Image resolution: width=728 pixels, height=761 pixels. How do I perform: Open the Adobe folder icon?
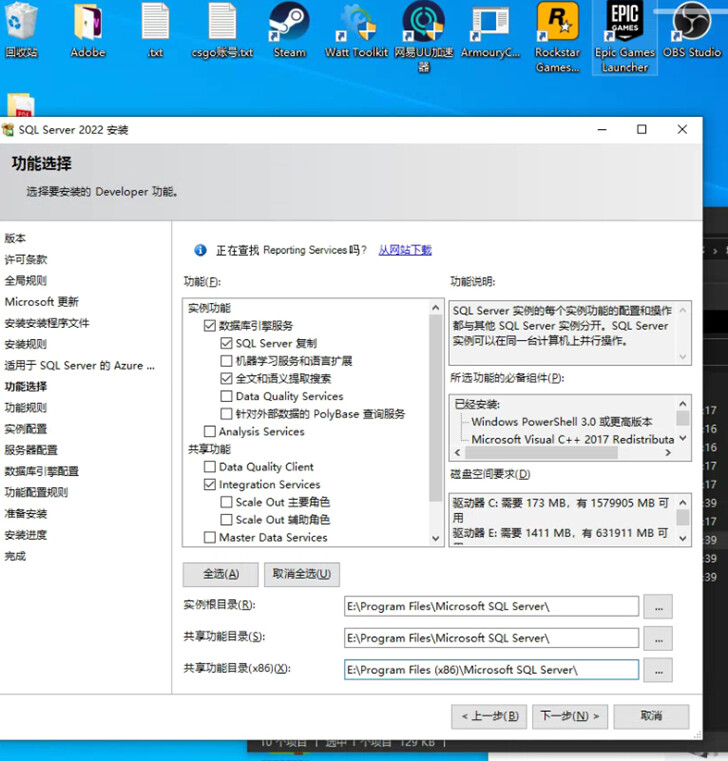[x=88, y=30]
